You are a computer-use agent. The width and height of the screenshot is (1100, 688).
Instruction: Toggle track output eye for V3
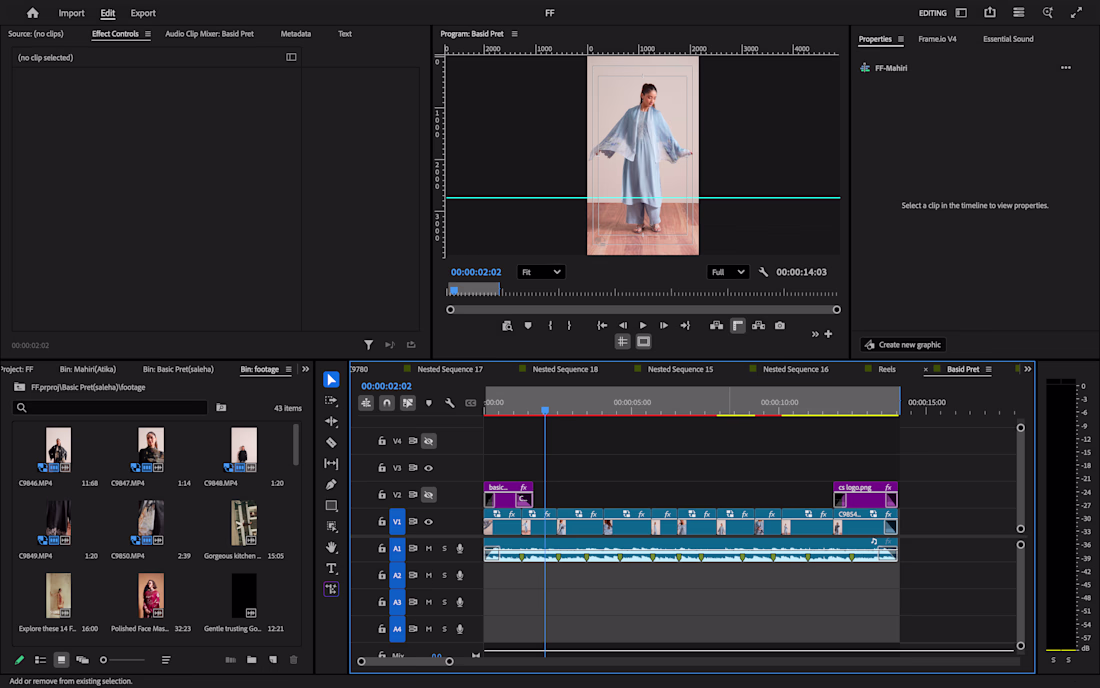pyautogui.click(x=429, y=468)
